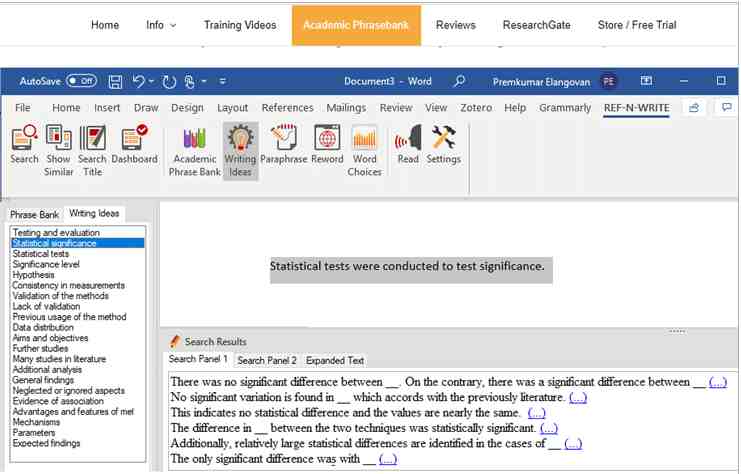Toggle the AutoSave switch
Image resolution: width=741 pixels, height=474 pixels.
tap(81, 81)
